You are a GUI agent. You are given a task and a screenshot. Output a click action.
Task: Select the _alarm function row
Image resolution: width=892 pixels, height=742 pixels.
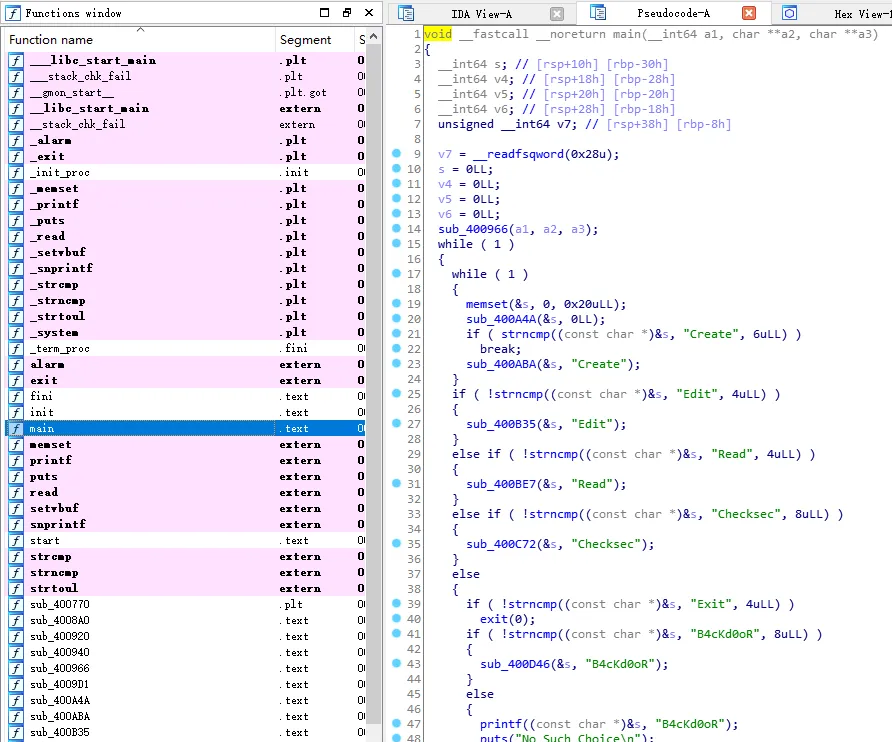[x=185, y=141]
